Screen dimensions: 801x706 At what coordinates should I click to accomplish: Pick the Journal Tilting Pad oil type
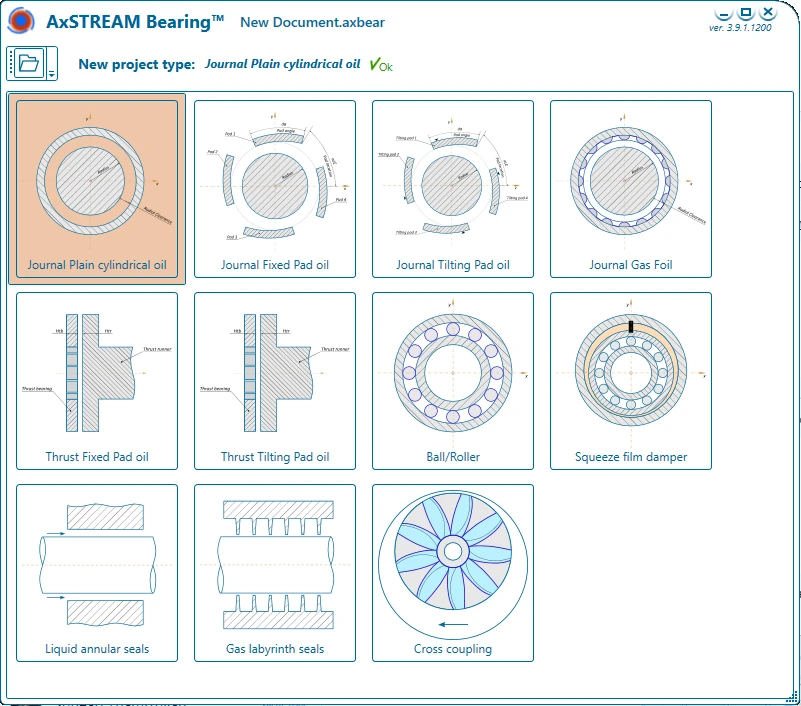(x=453, y=189)
